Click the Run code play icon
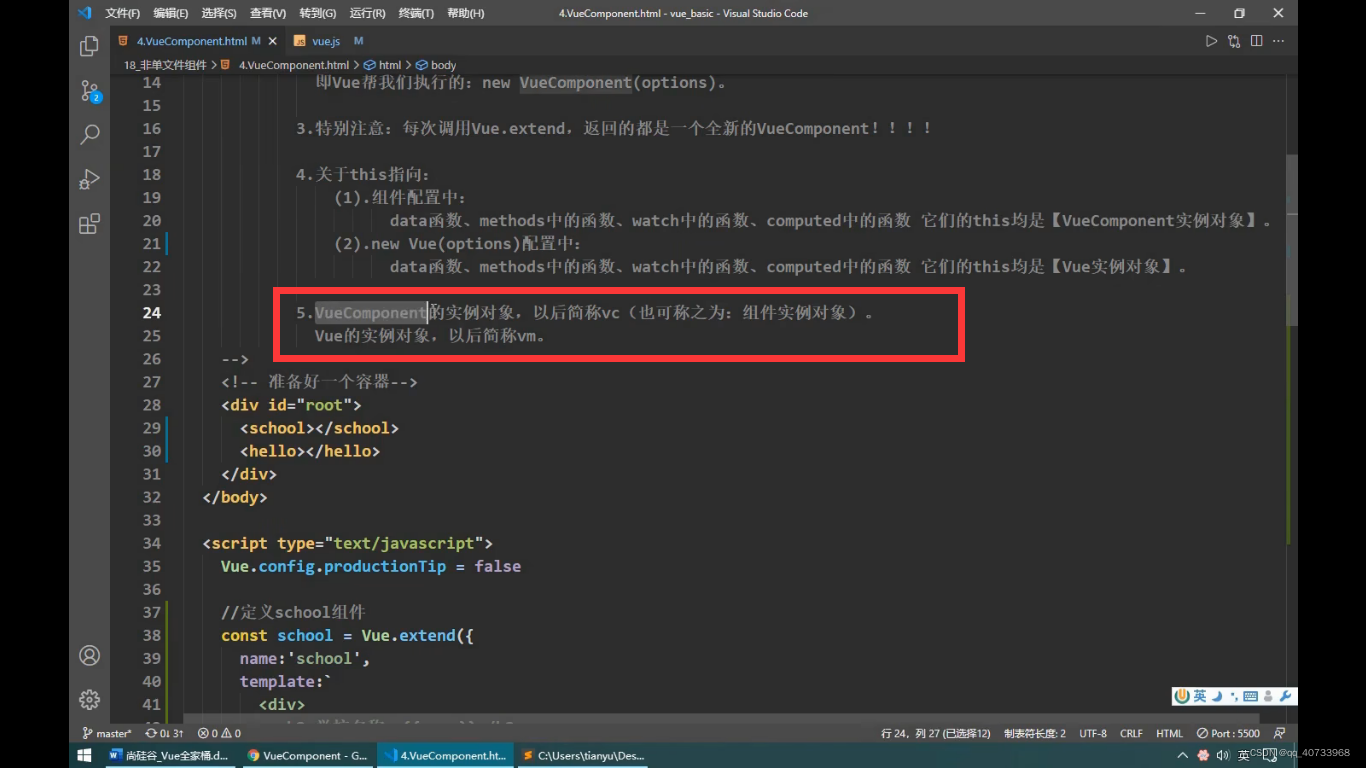The image size is (1366, 768). click(1211, 41)
